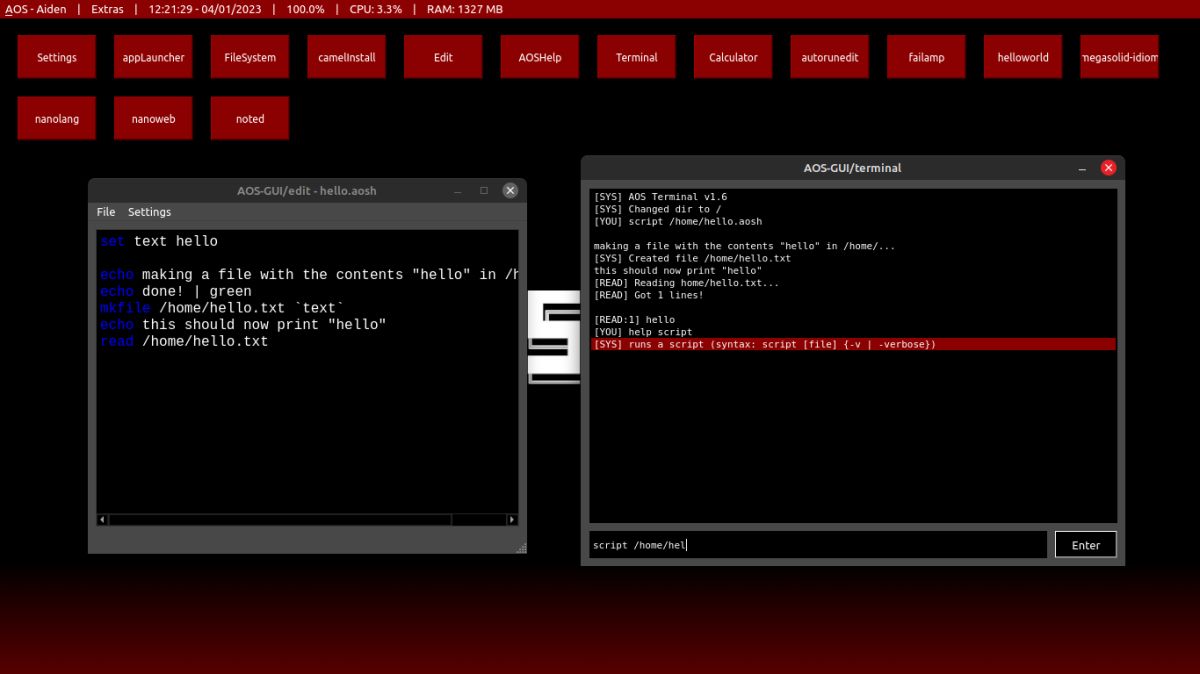The image size is (1200, 674).
Task: Click the CPU usage readout
Action: [376, 9]
